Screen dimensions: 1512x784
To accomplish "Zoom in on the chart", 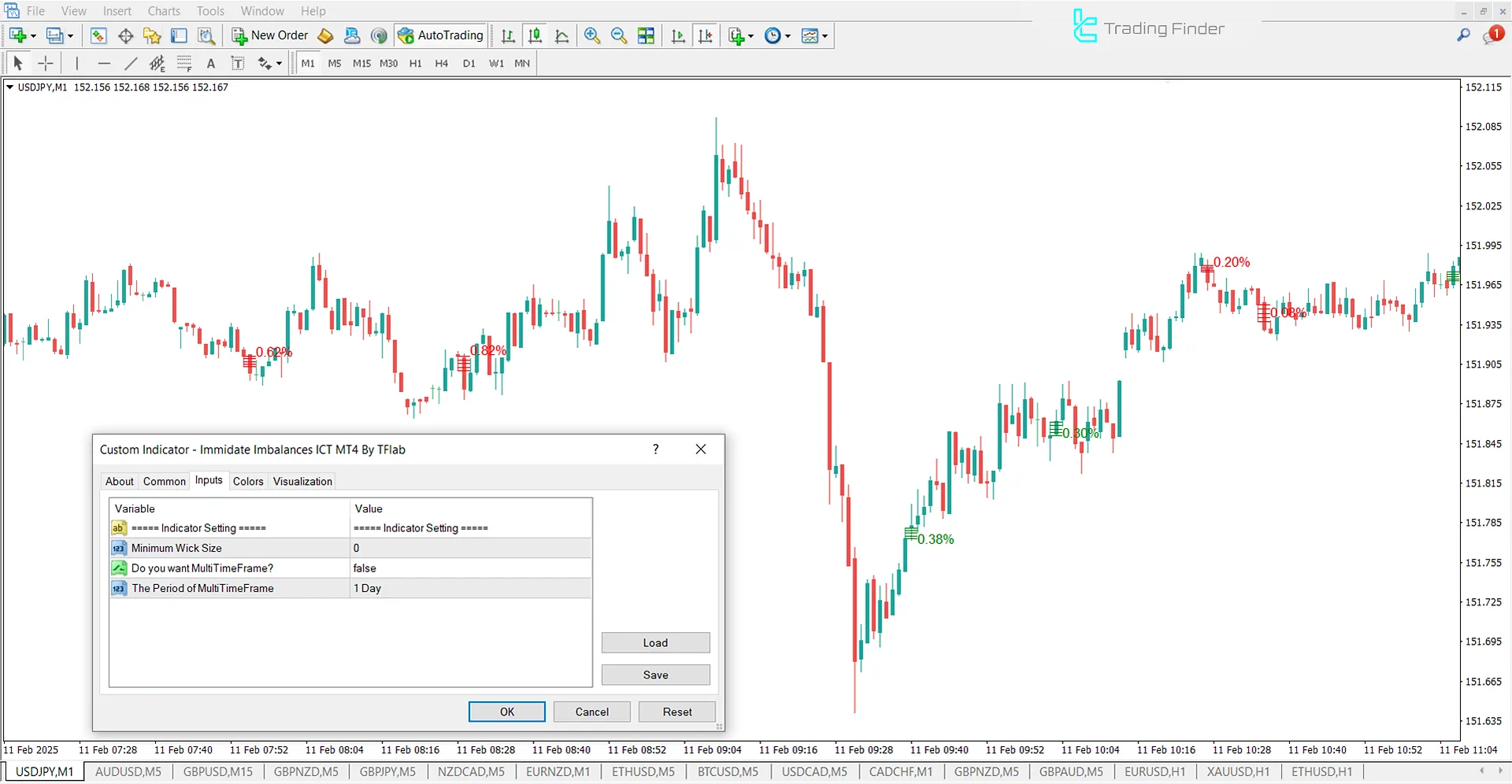I will pyautogui.click(x=591, y=35).
